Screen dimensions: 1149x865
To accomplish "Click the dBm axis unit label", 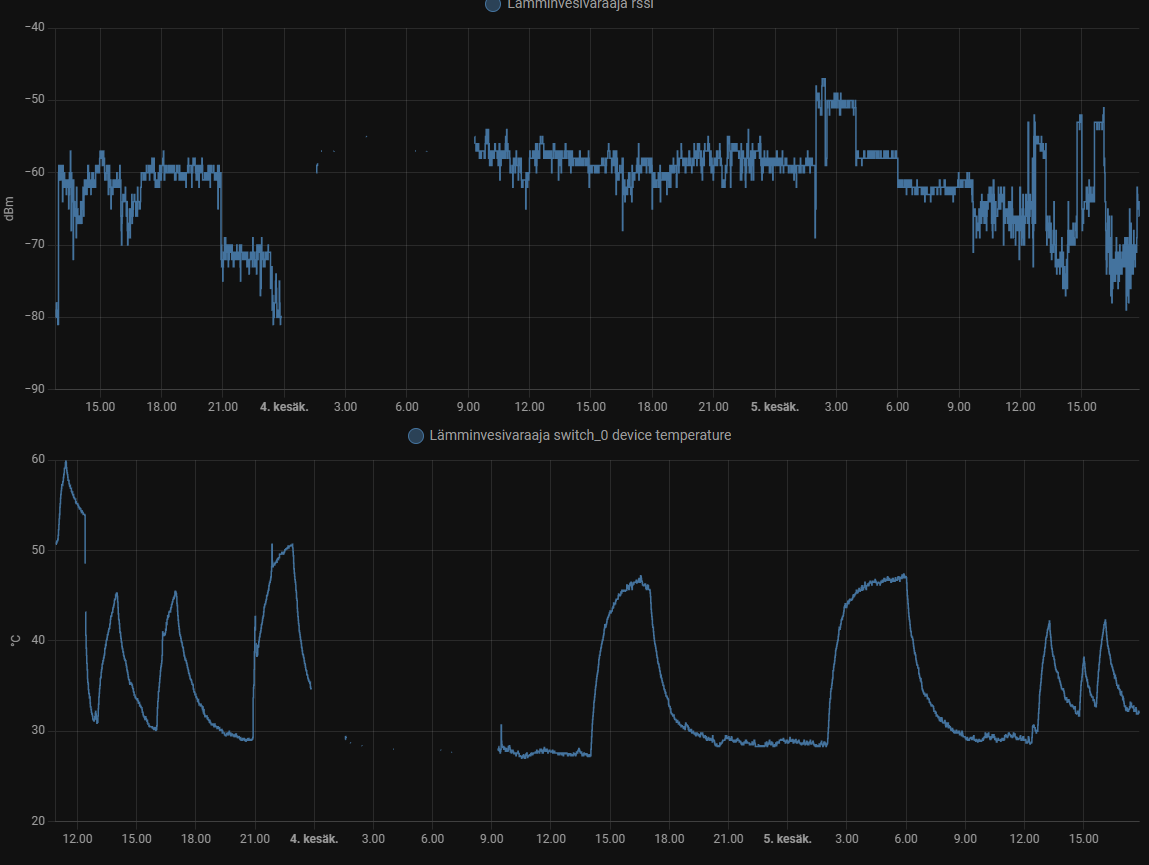I will [9, 209].
